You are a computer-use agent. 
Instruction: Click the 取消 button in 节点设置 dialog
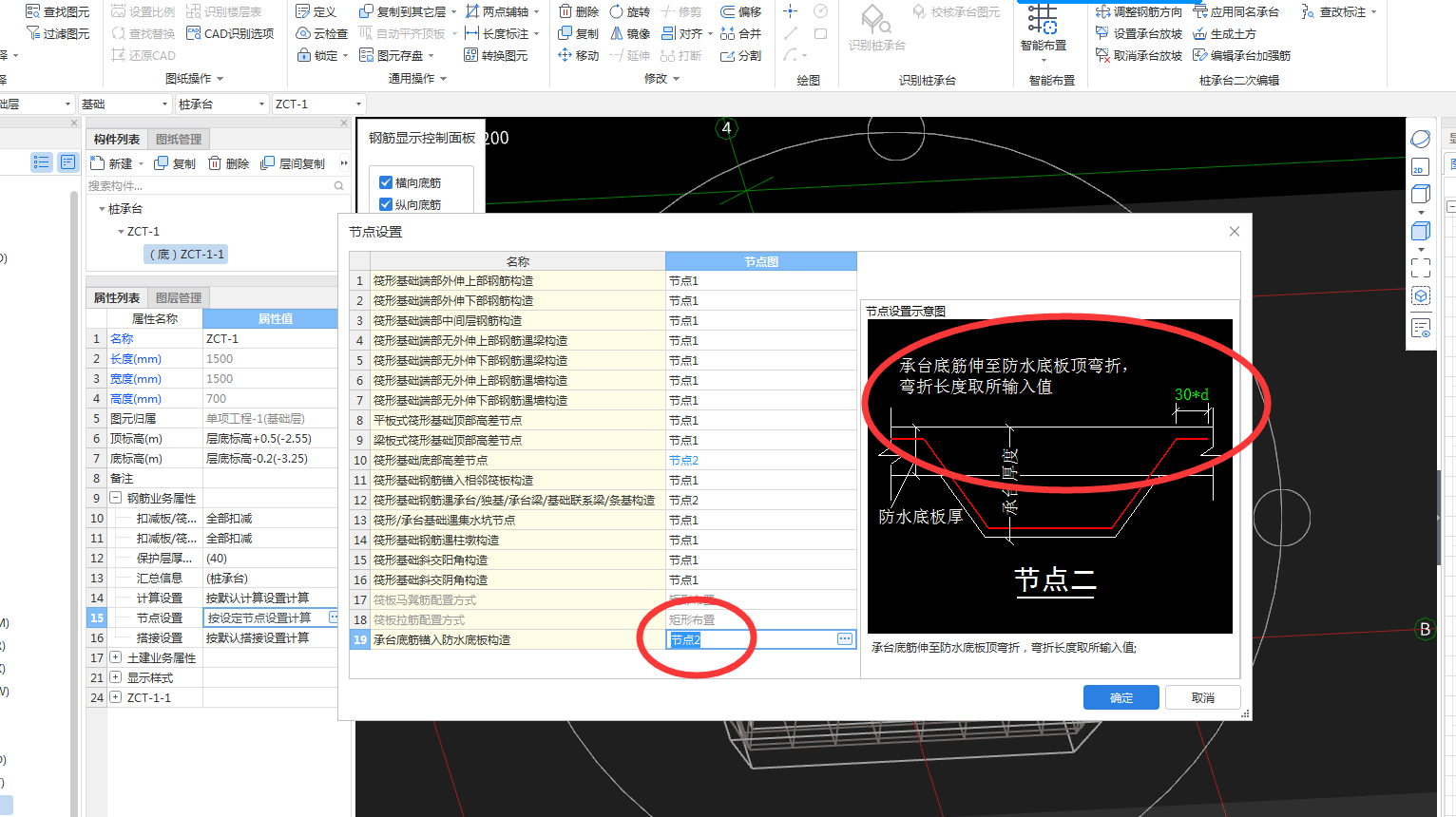click(x=1203, y=697)
